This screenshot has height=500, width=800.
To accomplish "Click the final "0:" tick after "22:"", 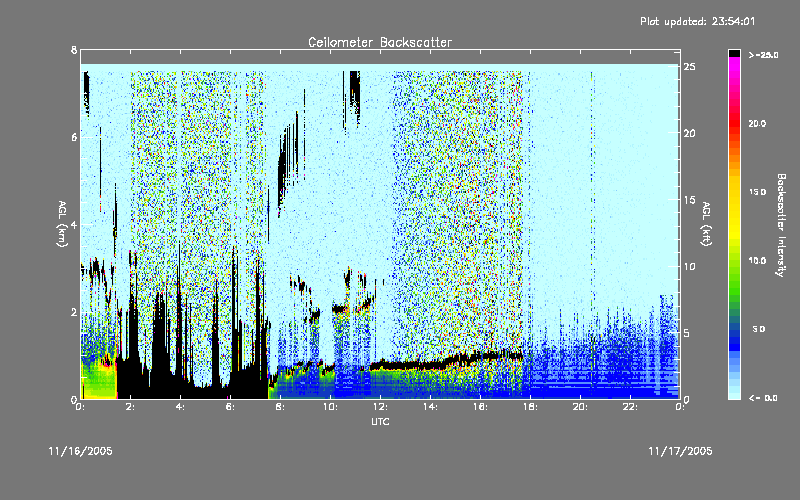I will coord(680,407).
